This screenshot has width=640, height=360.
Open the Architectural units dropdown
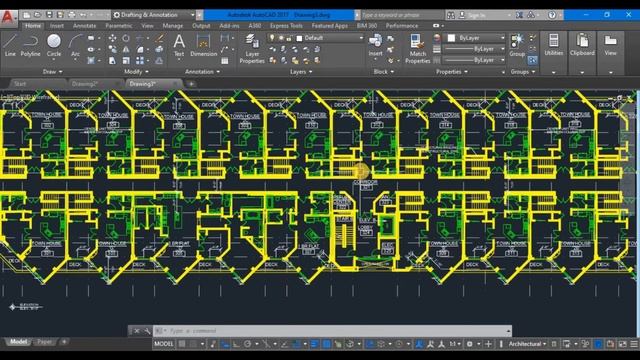pos(527,344)
